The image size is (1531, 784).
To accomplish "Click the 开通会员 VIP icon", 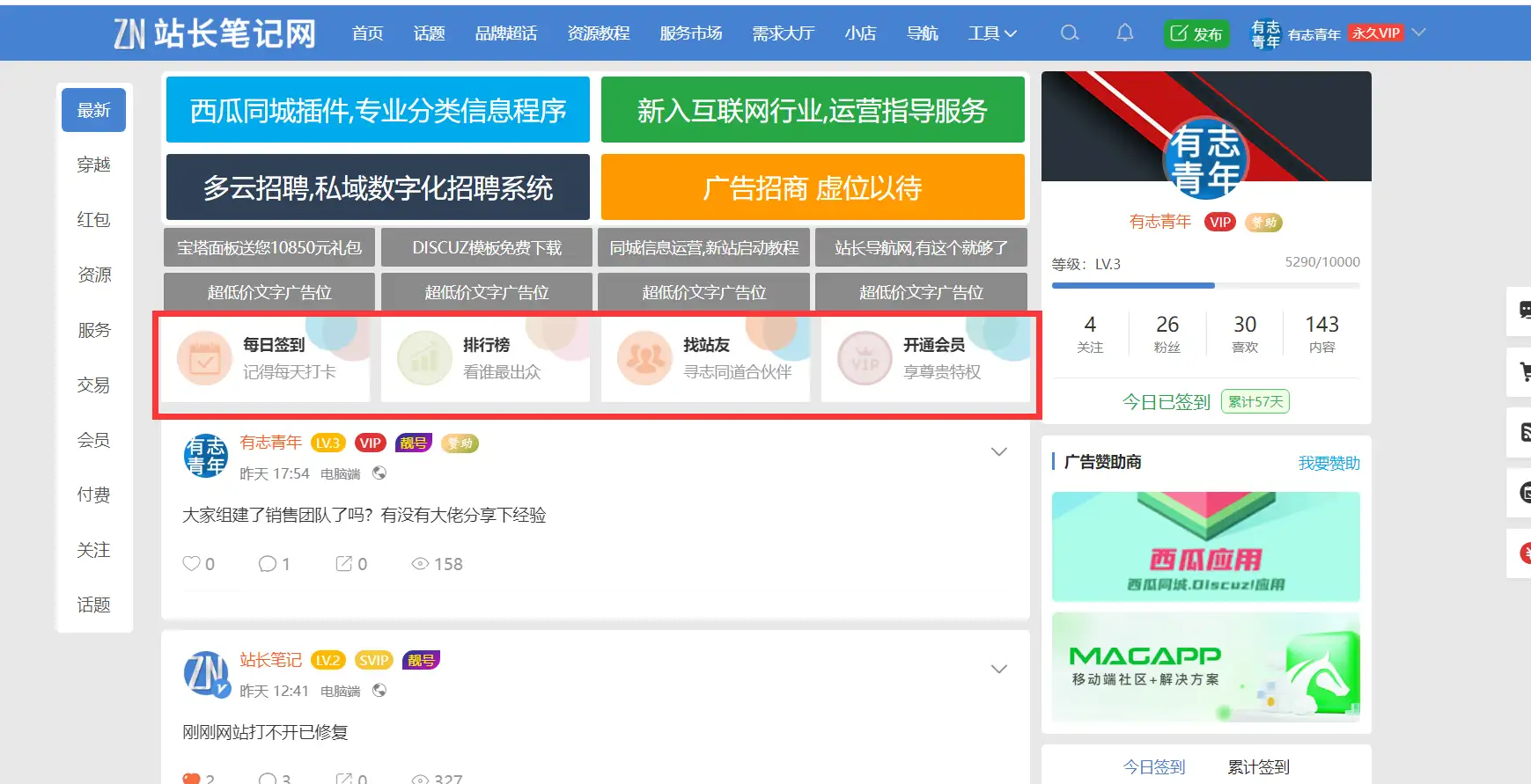I will point(865,358).
